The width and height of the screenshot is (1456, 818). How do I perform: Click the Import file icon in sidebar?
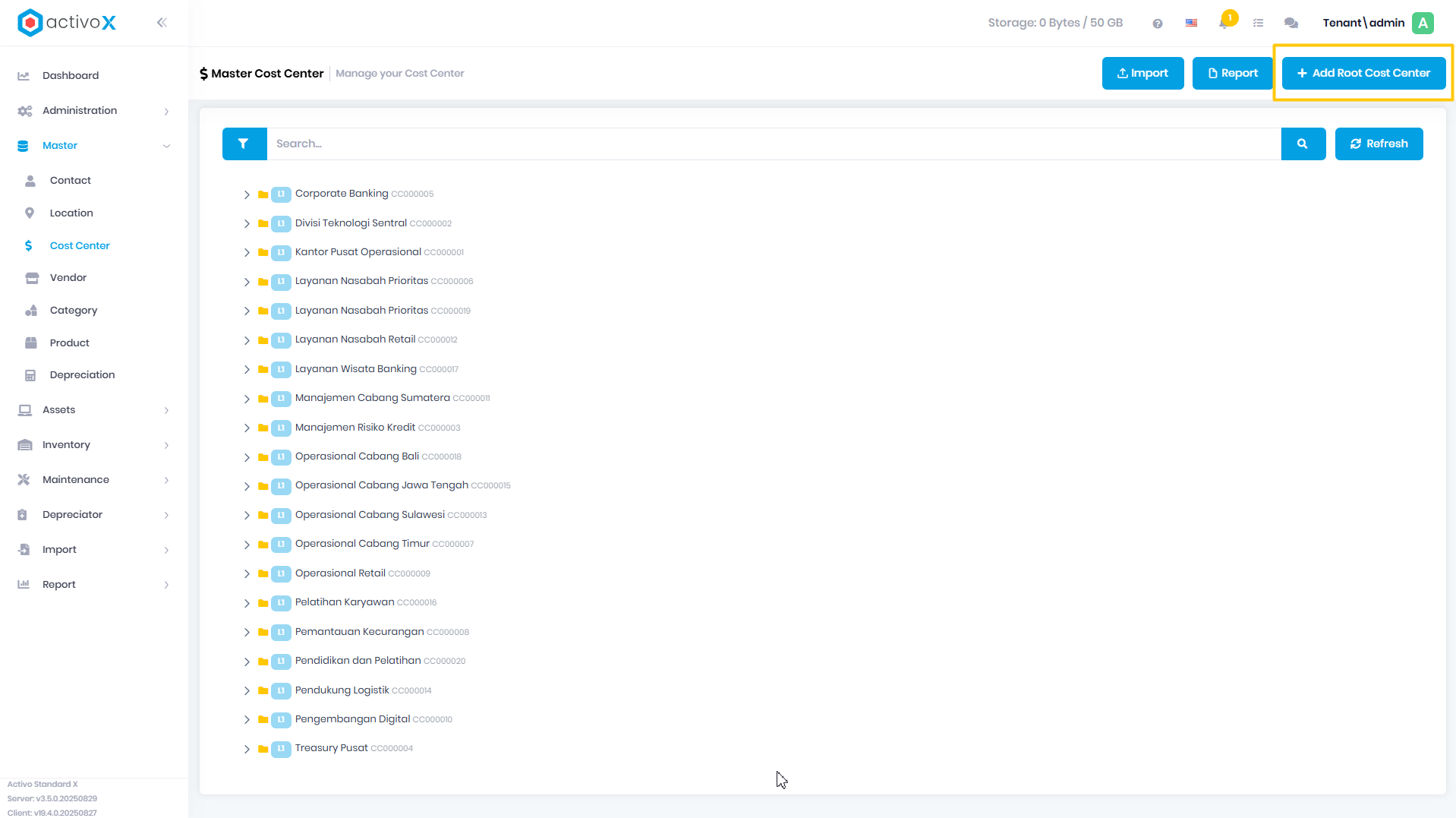coord(24,550)
